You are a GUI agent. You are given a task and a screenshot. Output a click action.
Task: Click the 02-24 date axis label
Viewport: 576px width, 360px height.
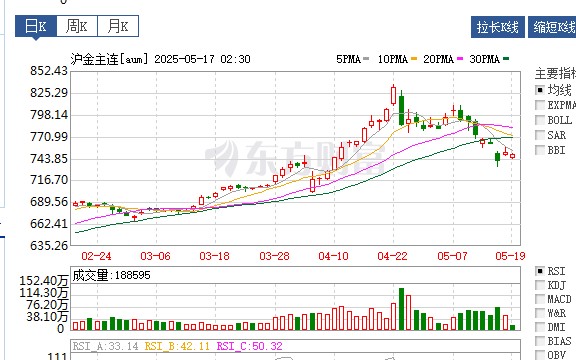(96, 256)
